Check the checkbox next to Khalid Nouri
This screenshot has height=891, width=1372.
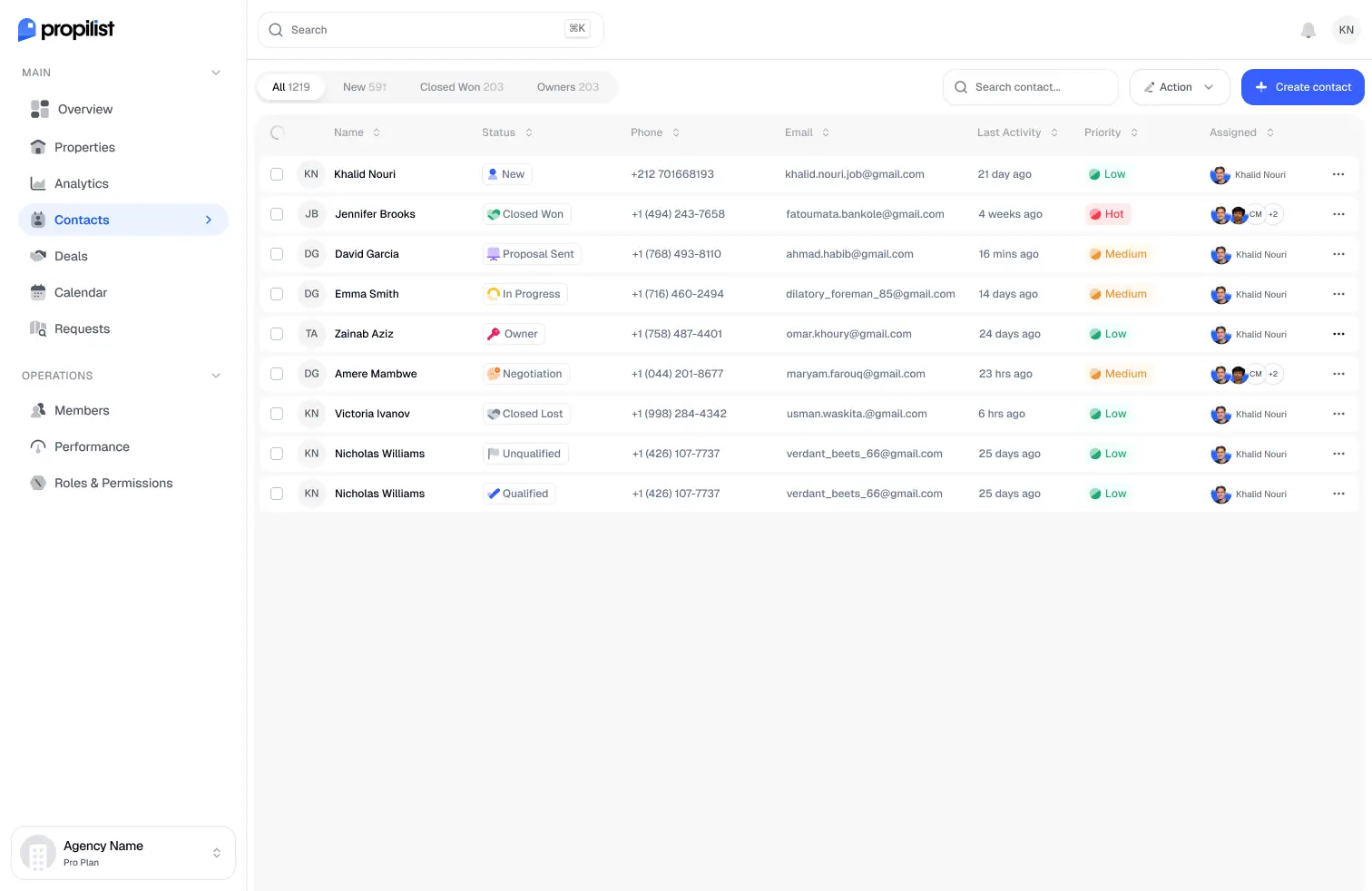(x=277, y=174)
